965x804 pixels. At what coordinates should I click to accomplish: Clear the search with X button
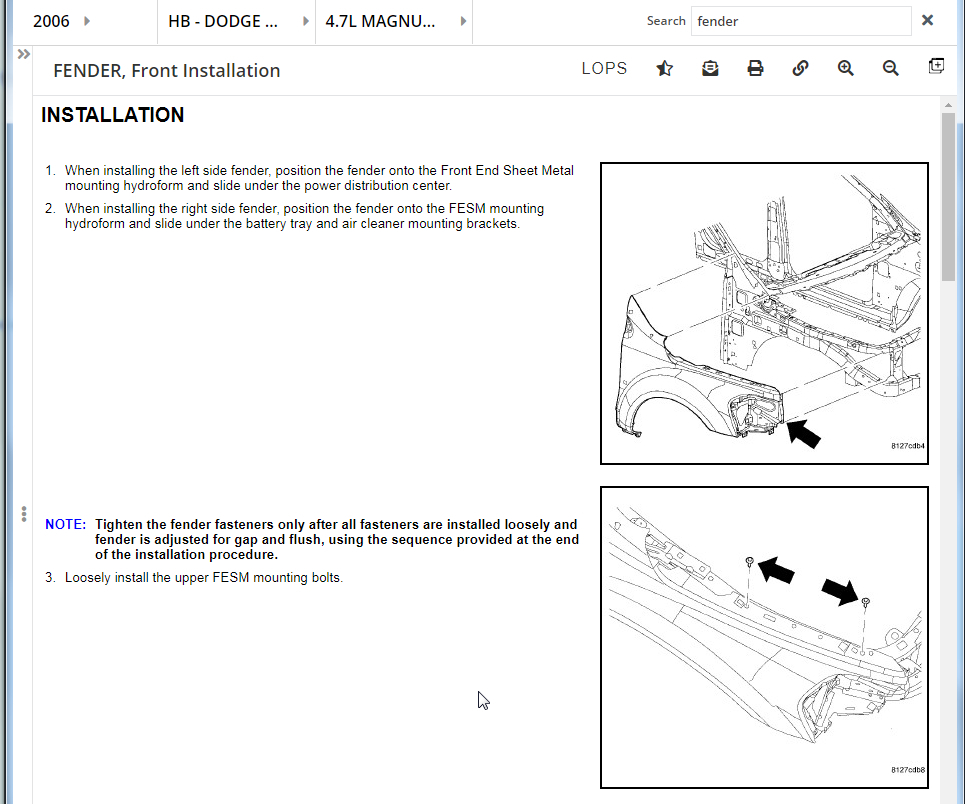point(927,20)
